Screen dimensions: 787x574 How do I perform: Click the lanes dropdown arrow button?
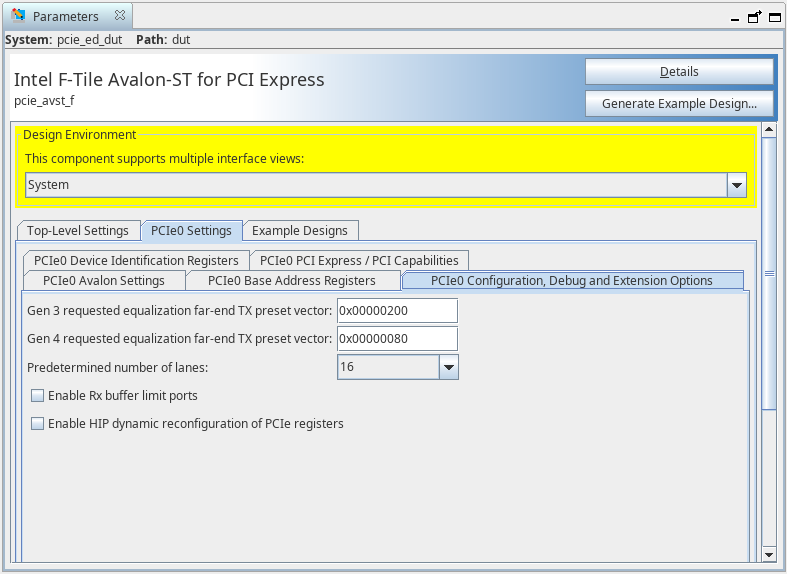click(x=449, y=367)
